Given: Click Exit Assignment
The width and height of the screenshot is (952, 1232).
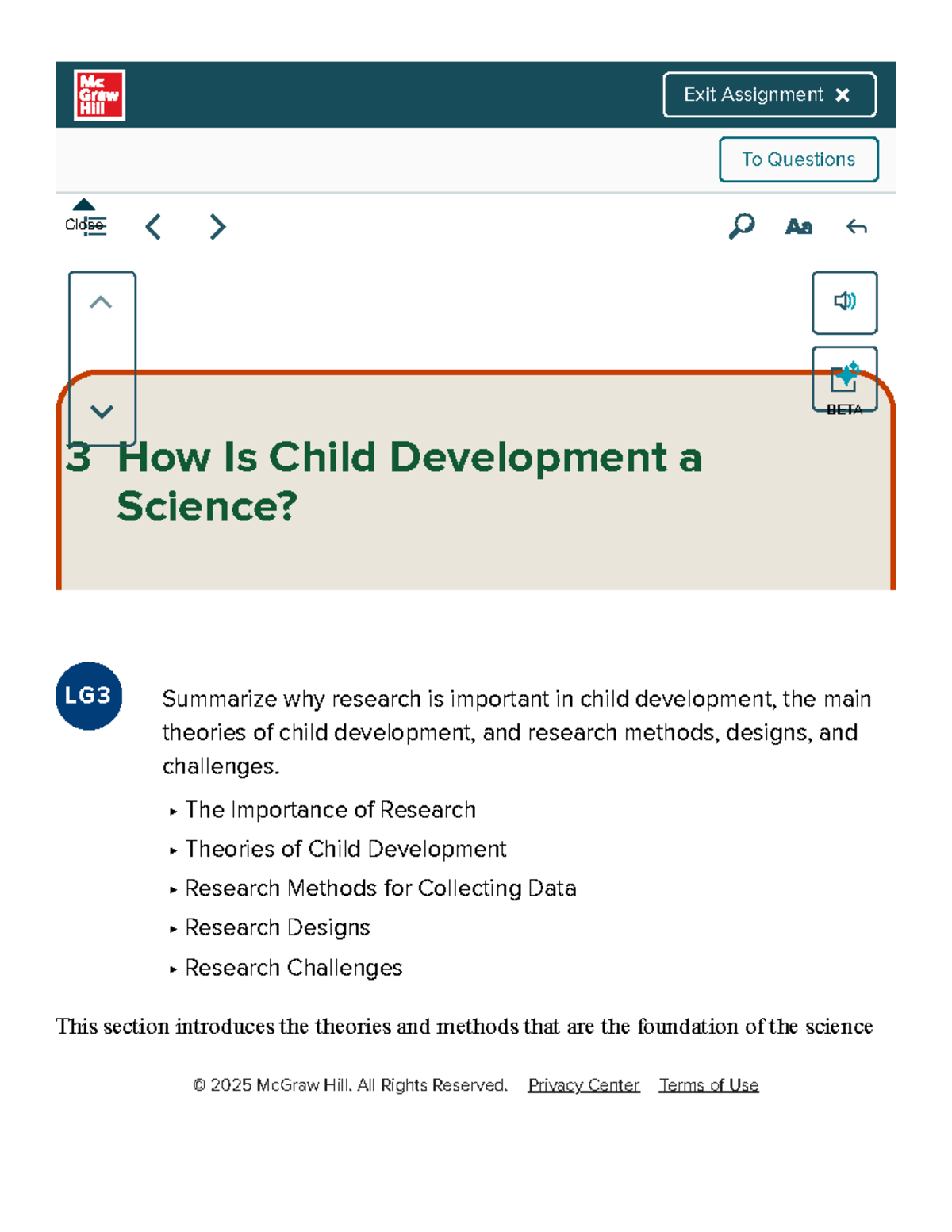Looking at the screenshot, I should 768,94.
